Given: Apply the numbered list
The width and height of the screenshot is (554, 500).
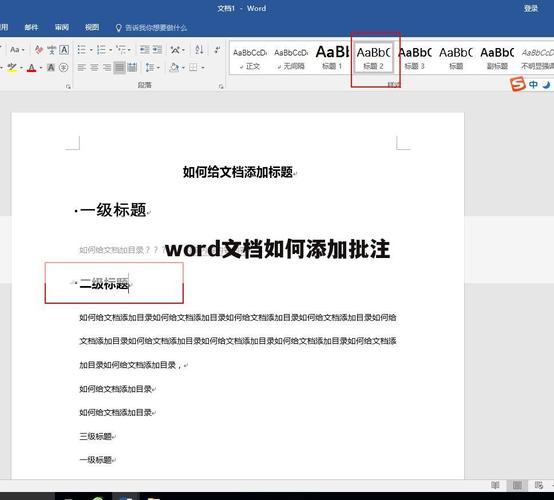Looking at the screenshot, I should click(x=101, y=49).
